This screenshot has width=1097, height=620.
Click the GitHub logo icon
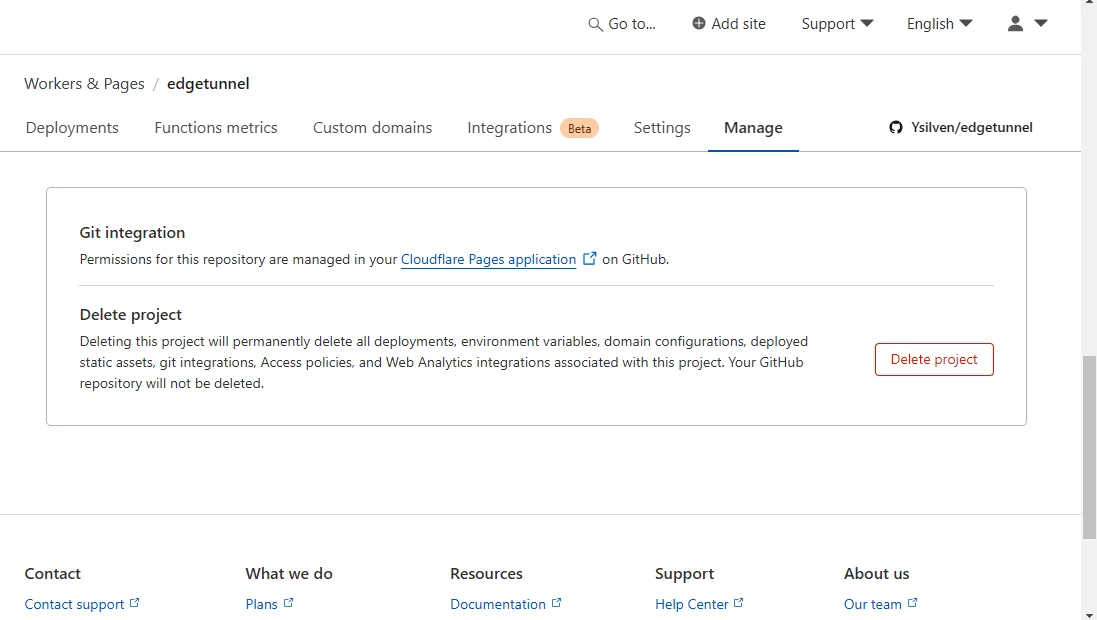(896, 127)
